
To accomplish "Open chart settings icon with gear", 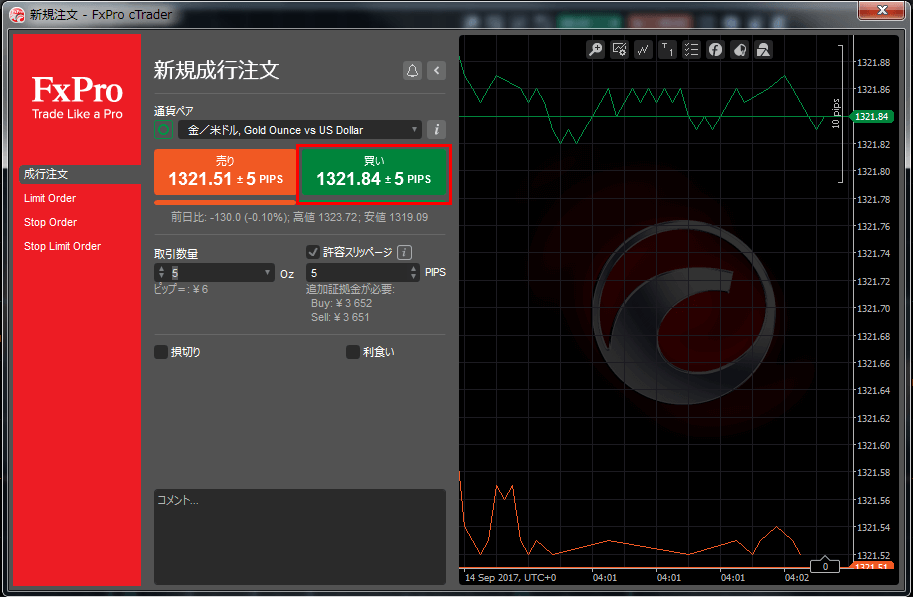I will click(x=620, y=50).
